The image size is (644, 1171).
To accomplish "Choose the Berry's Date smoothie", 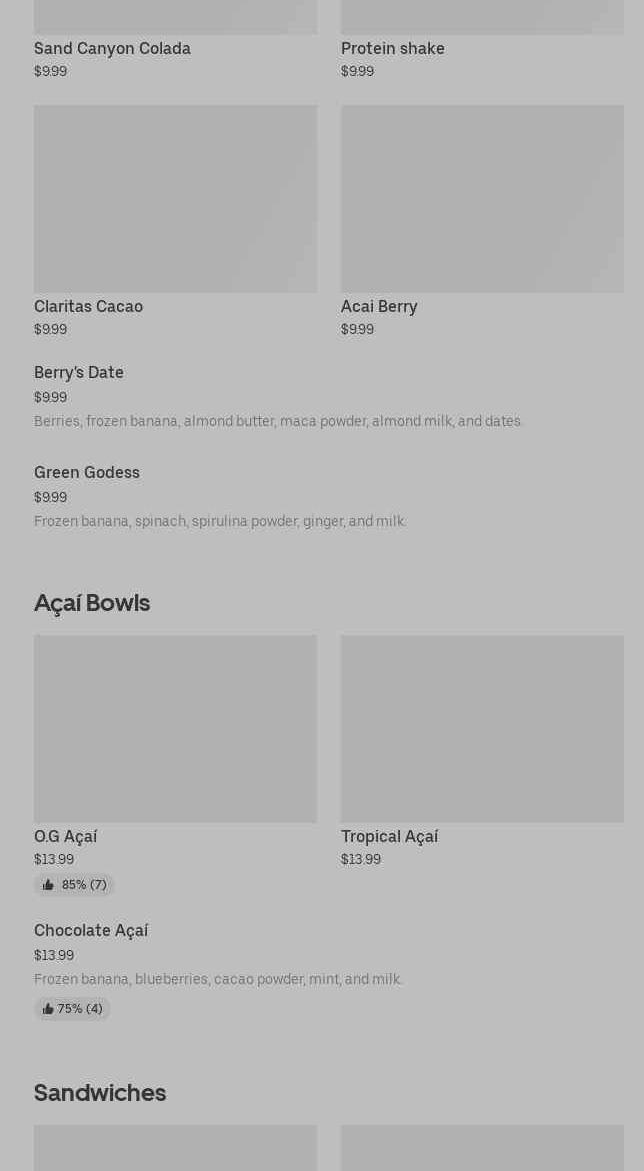I will pyautogui.click(x=79, y=372).
